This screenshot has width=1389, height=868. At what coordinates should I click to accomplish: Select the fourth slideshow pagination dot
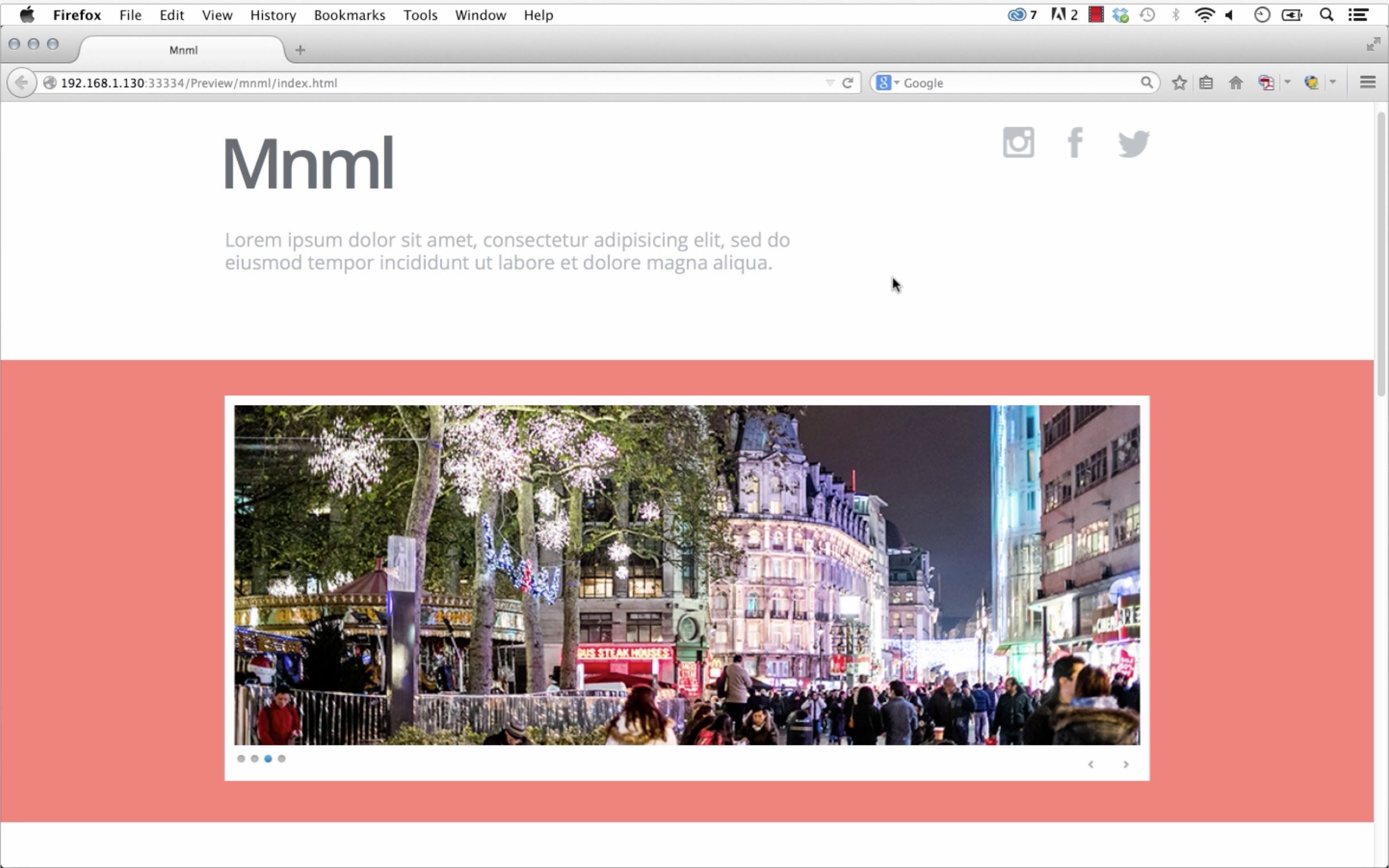[x=281, y=758]
